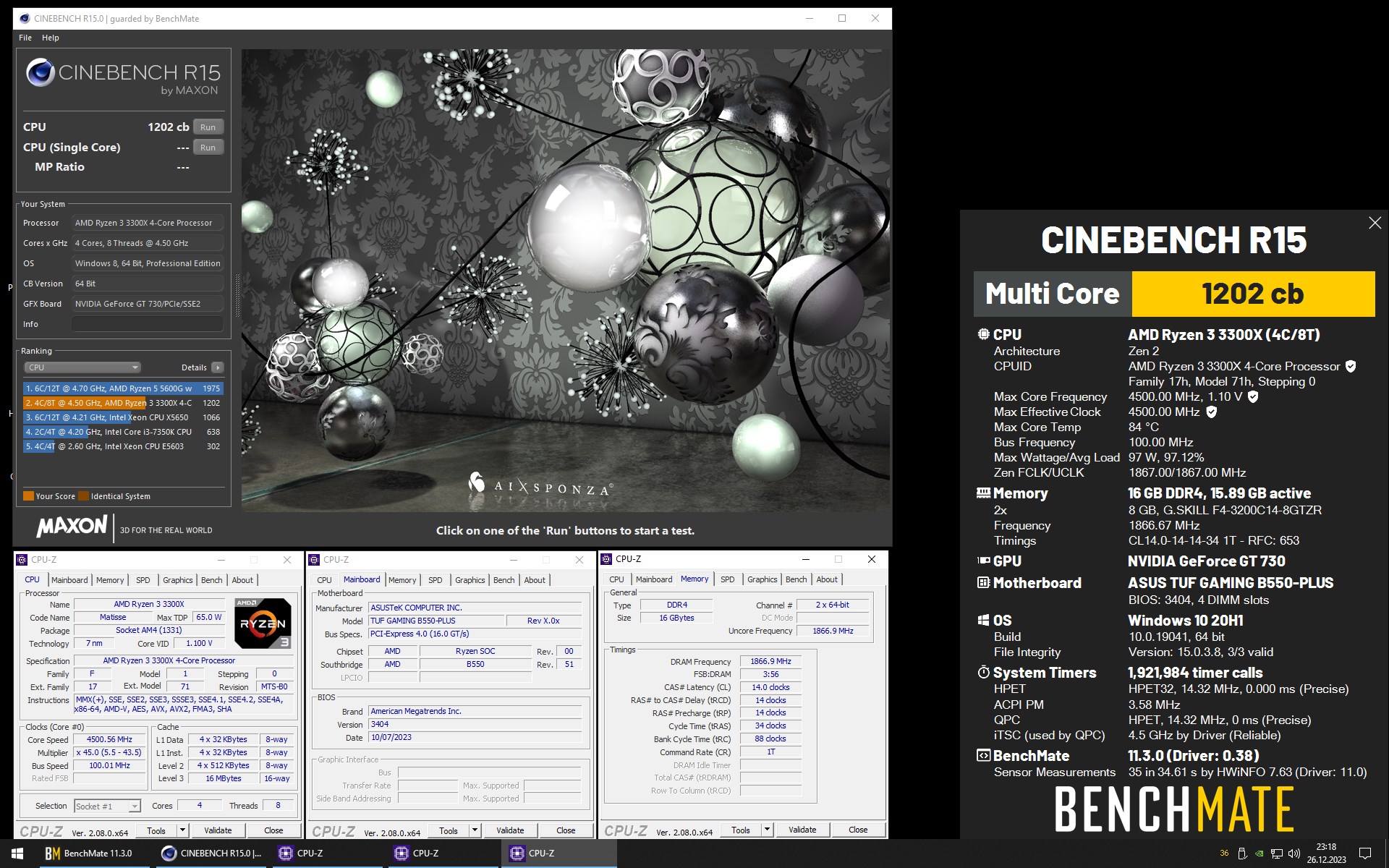Screen dimensions: 1389x868
Task: Run the CPU multi-core benchmark
Action: [208, 127]
